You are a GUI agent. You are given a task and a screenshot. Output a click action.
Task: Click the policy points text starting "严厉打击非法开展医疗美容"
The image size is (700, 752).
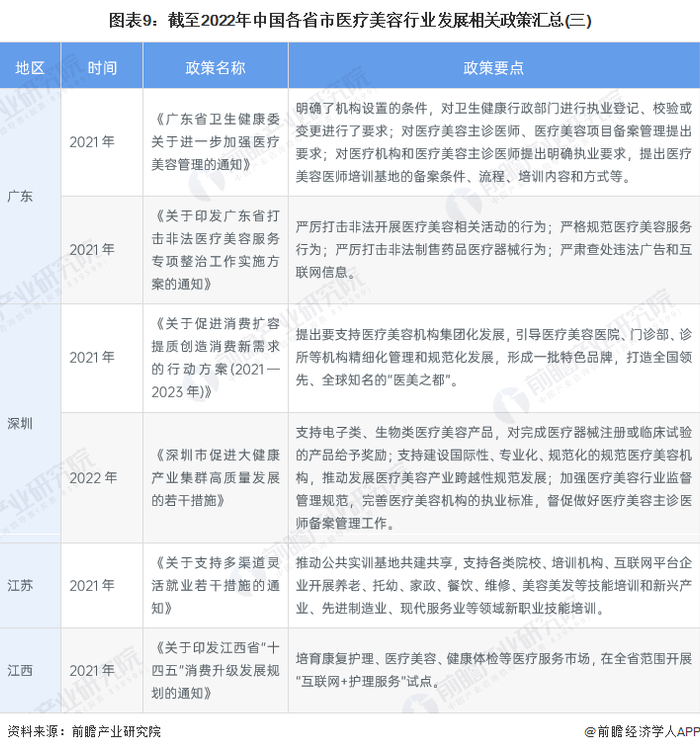point(494,249)
